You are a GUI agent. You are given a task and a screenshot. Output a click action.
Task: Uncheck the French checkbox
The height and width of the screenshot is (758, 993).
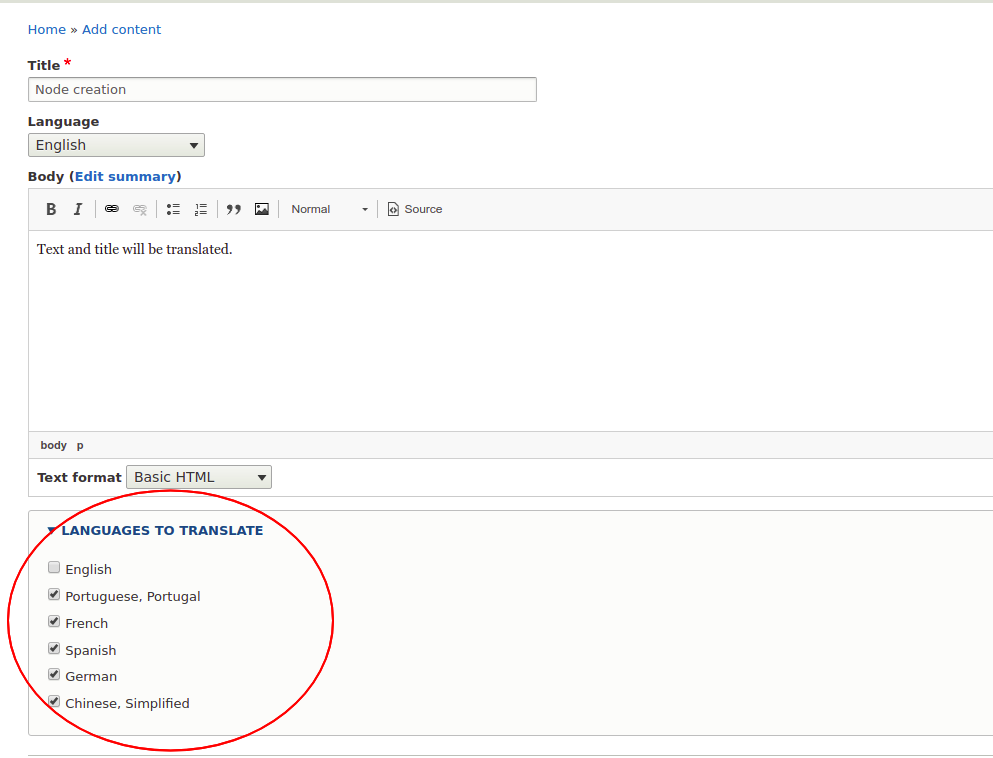click(54, 622)
